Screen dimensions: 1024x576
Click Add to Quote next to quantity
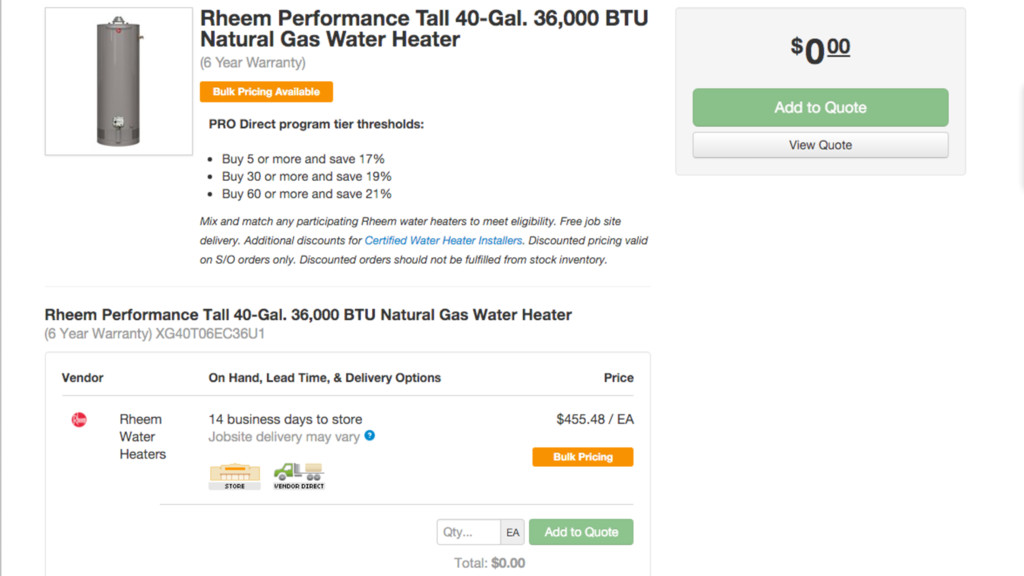click(x=581, y=532)
